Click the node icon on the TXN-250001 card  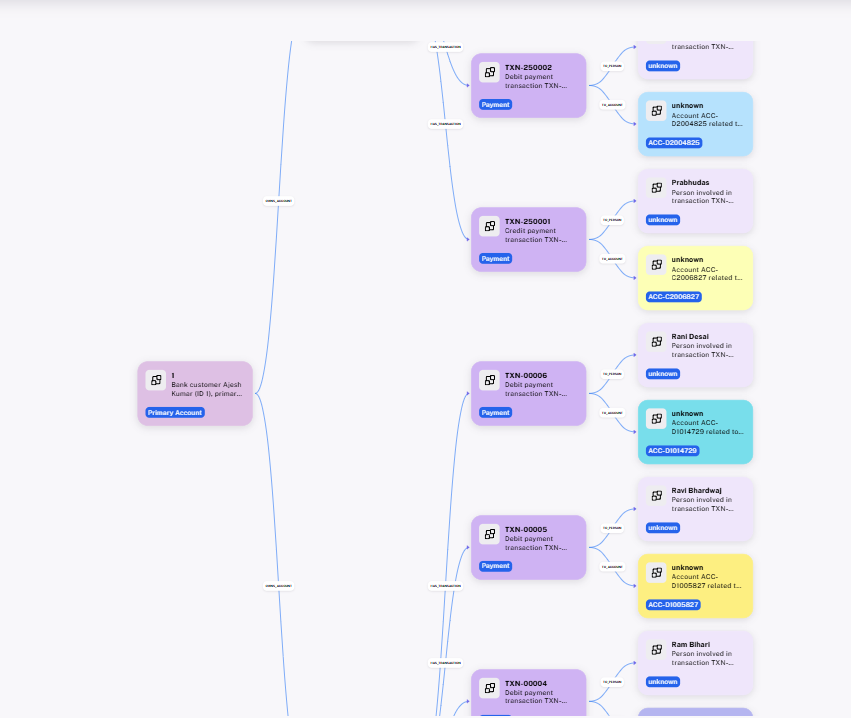coord(490,225)
